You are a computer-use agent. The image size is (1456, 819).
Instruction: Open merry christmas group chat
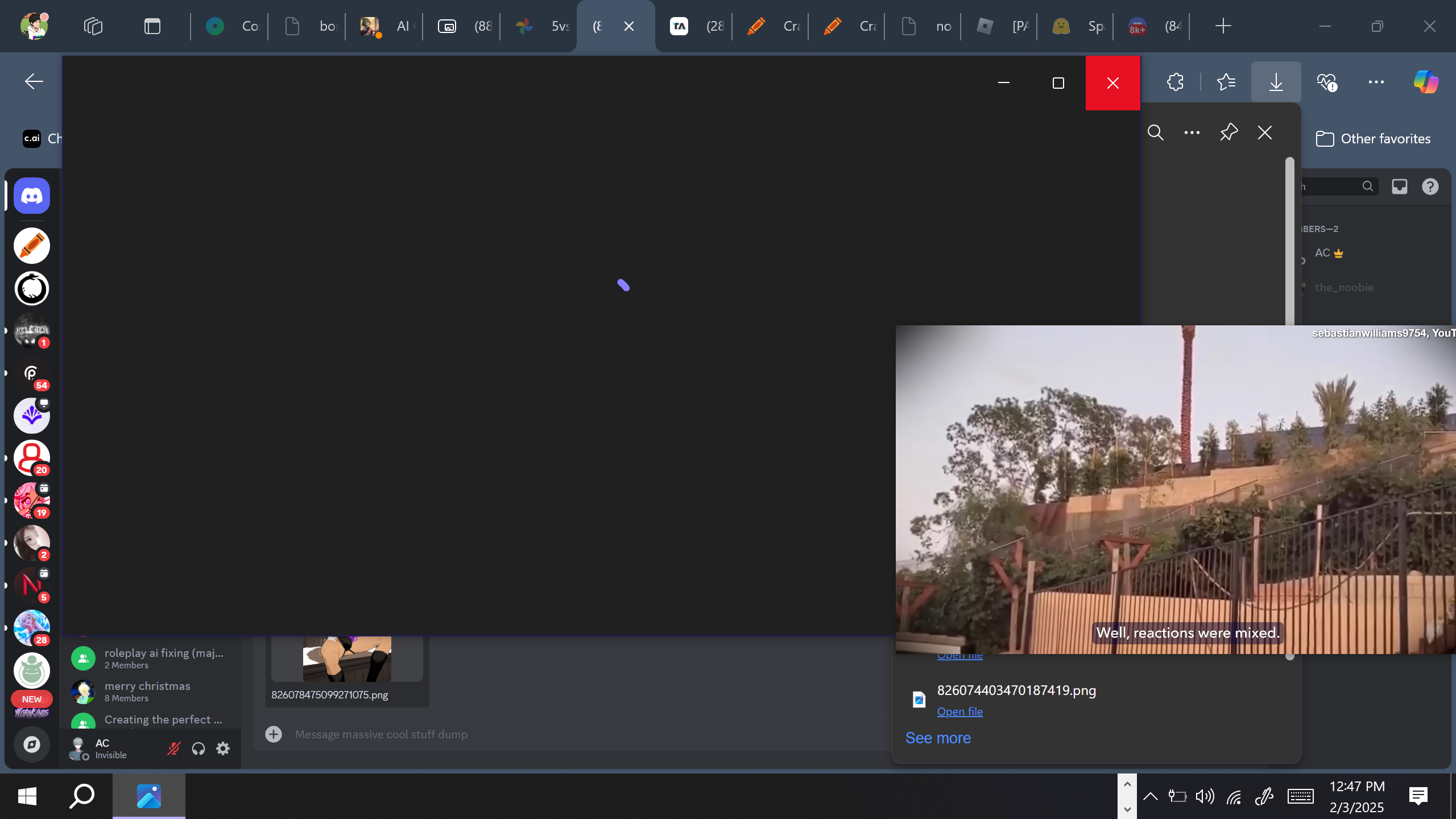click(x=150, y=691)
